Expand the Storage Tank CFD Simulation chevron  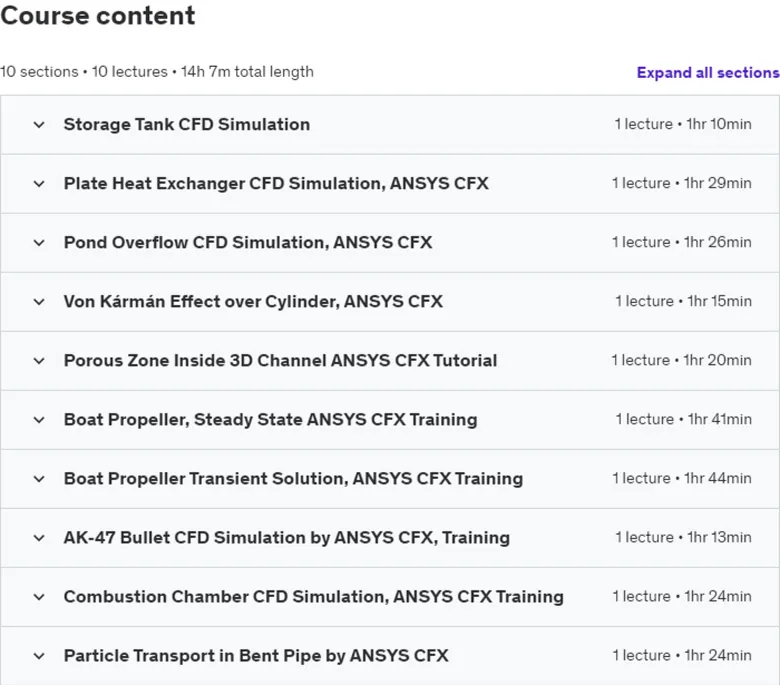39,124
